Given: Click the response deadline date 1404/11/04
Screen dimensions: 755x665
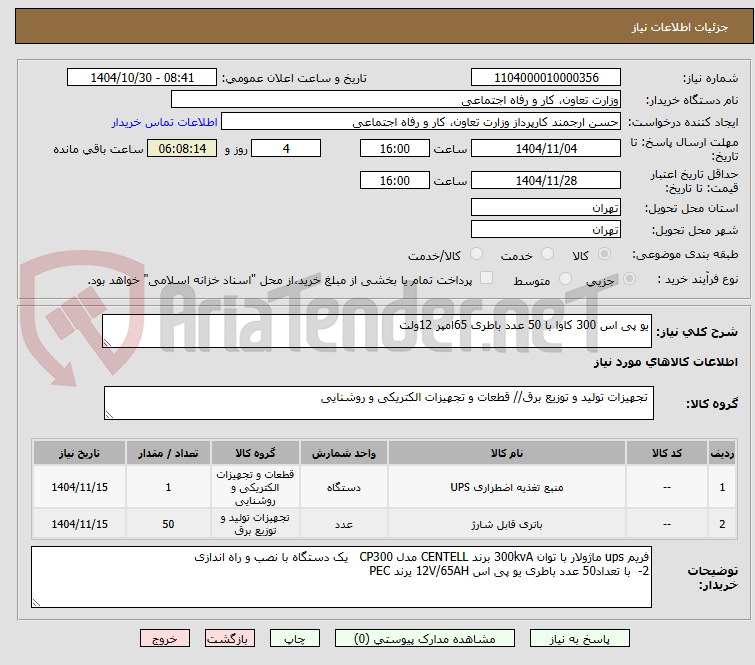Looking at the screenshot, I should point(546,148).
